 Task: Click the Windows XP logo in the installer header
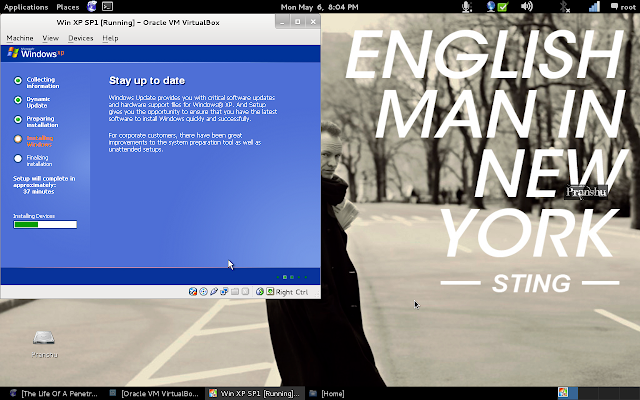tap(36, 53)
